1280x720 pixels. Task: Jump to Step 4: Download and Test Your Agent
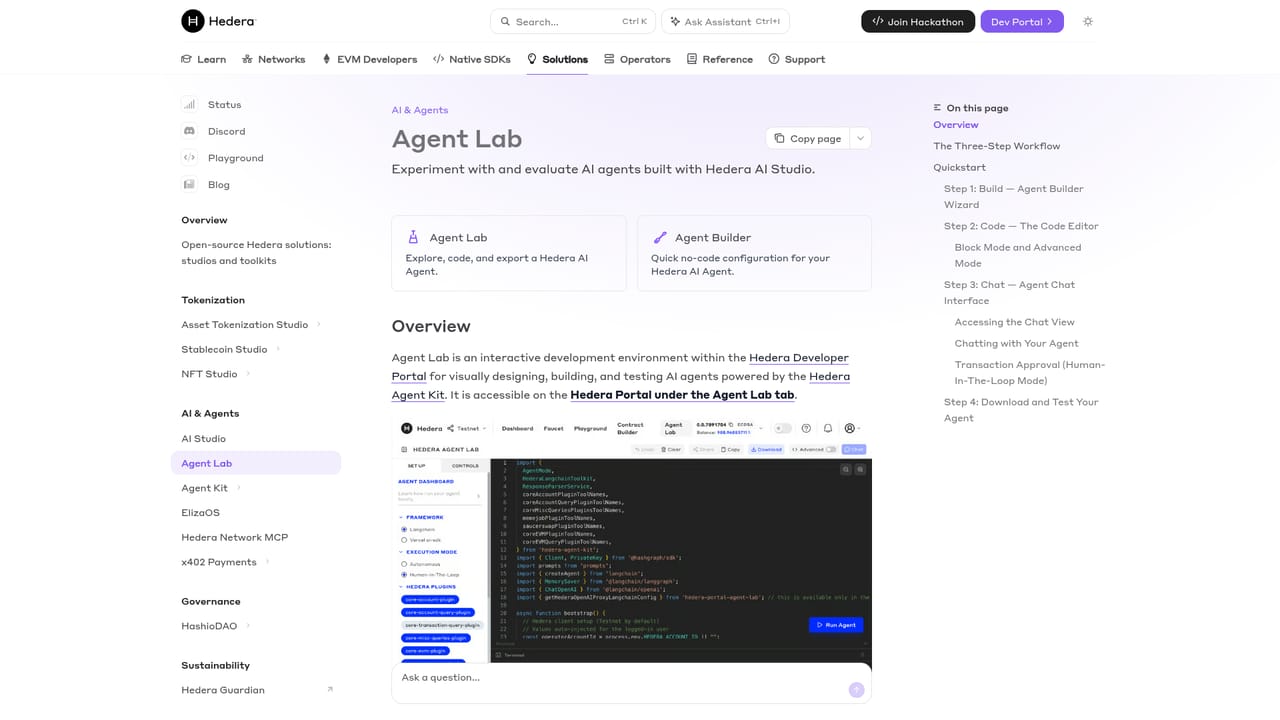tap(1021, 410)
